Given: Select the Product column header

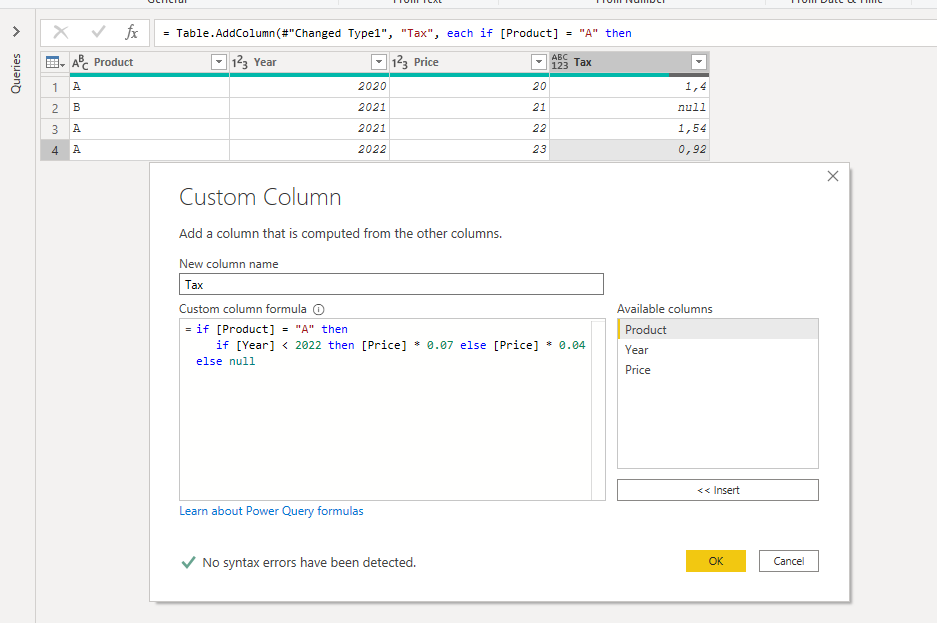Looking at the screenshot, I should [x=149, y=62].
